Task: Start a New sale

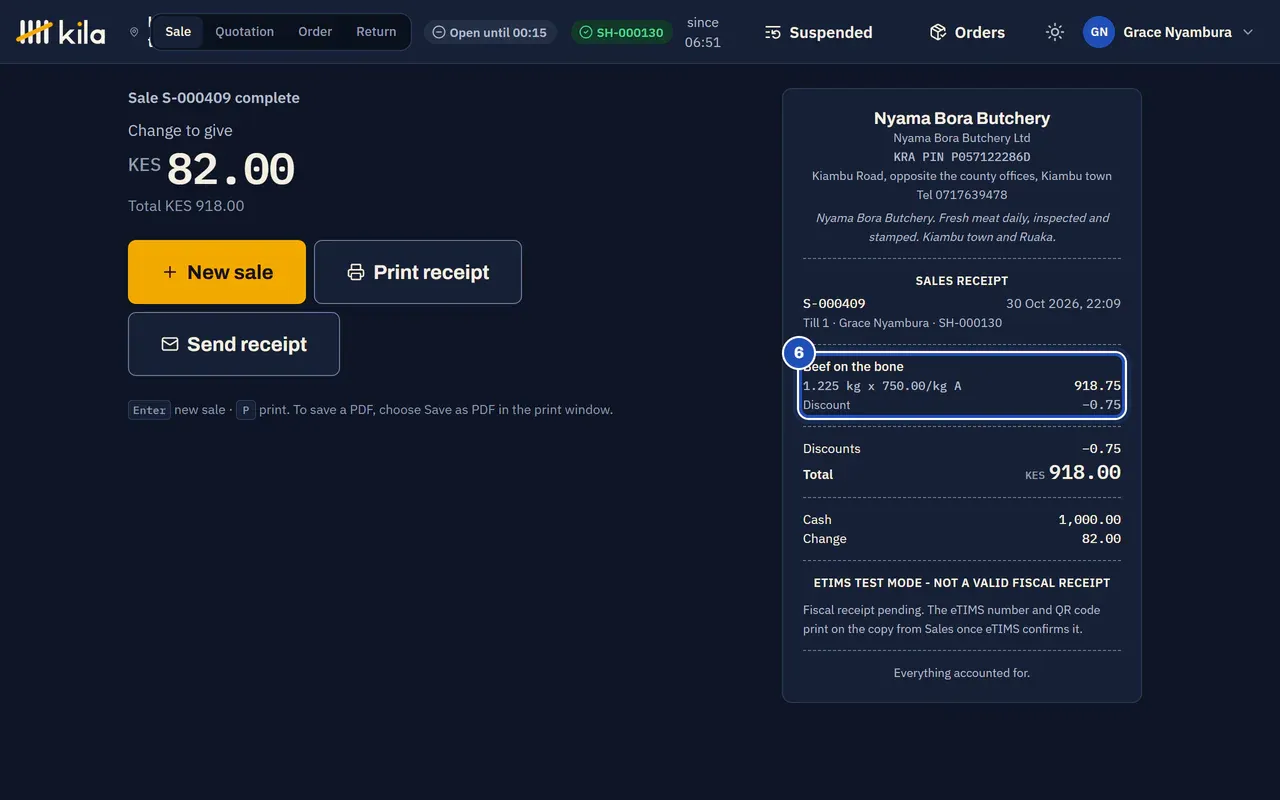Action: (217, 272)
